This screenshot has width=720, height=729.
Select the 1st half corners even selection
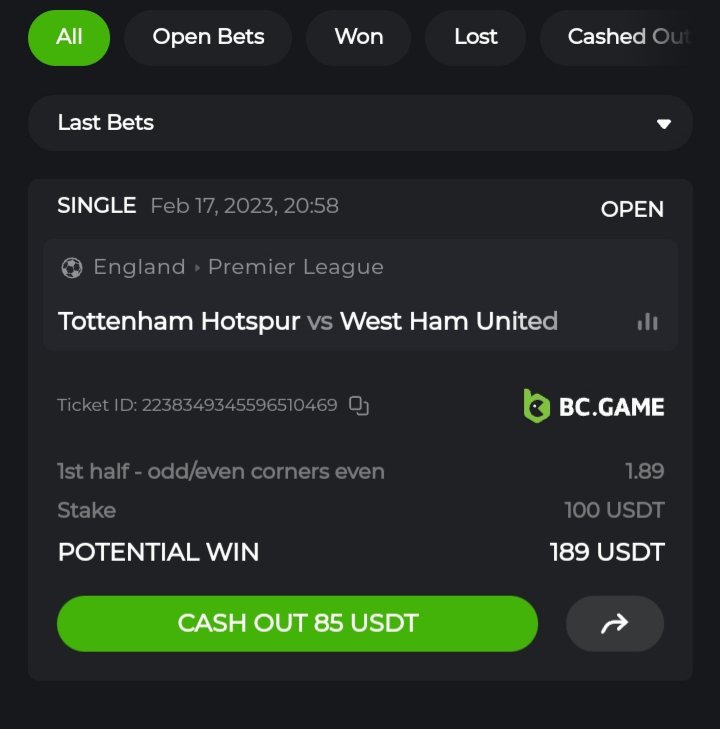click(221, 471)
